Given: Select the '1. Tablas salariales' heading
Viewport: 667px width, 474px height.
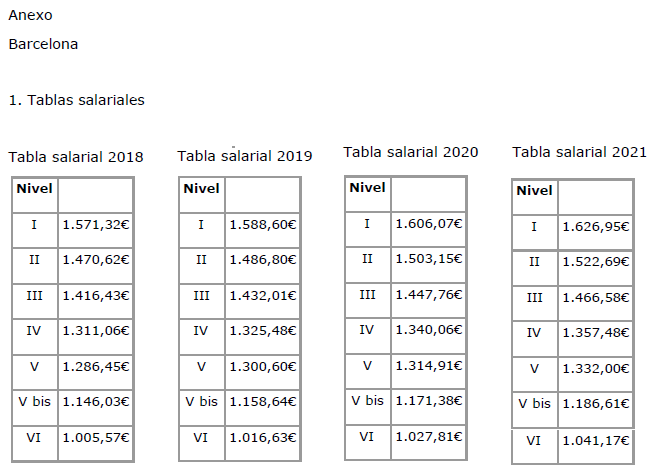Looking at the screenshot, I should pos(76,100).
